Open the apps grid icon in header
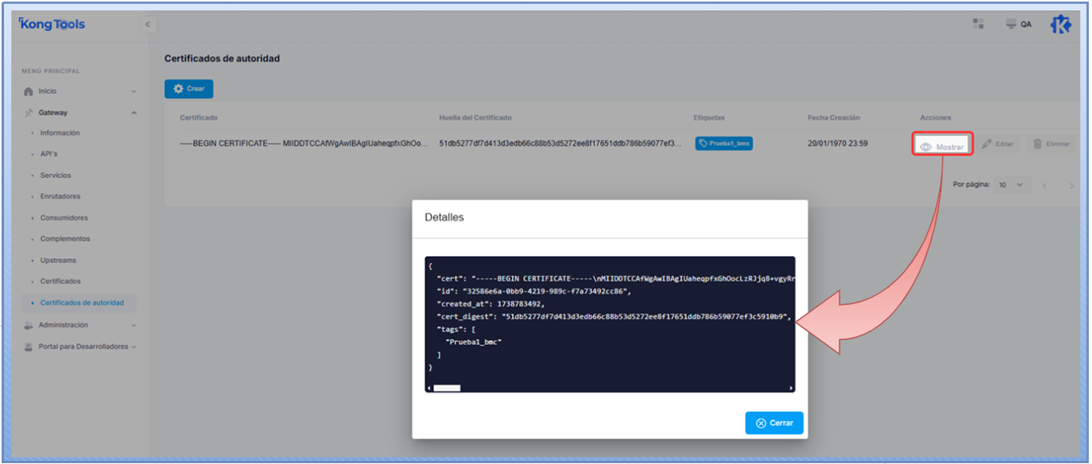 [978, 24]
